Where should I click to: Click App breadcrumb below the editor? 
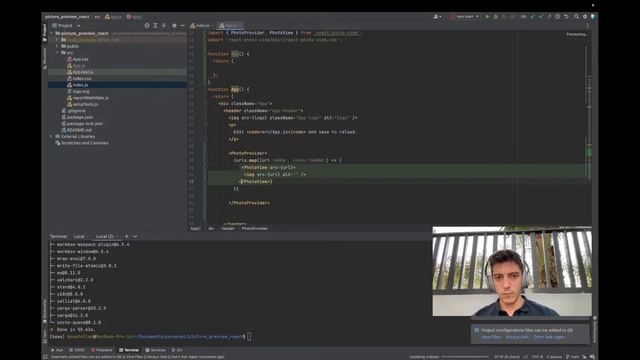pos(196,229)
